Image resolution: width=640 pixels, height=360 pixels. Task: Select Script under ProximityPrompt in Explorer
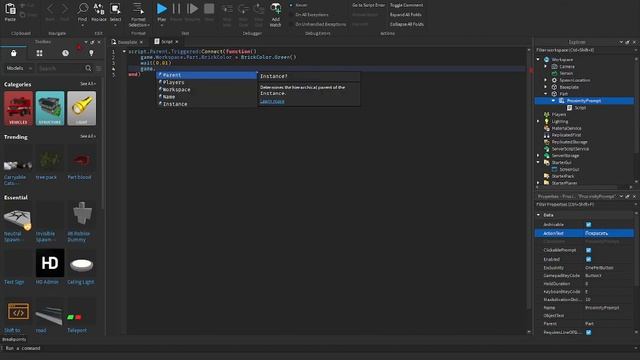[x=580, y=108]
